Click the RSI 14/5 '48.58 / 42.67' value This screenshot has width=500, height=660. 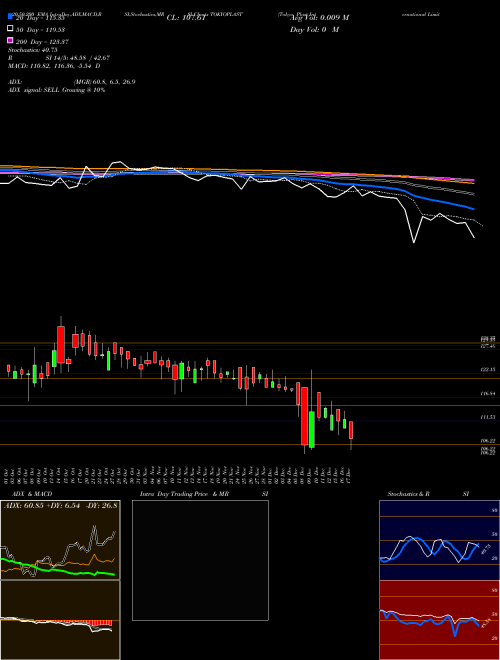pyautogui.click(x=86, y=58)
